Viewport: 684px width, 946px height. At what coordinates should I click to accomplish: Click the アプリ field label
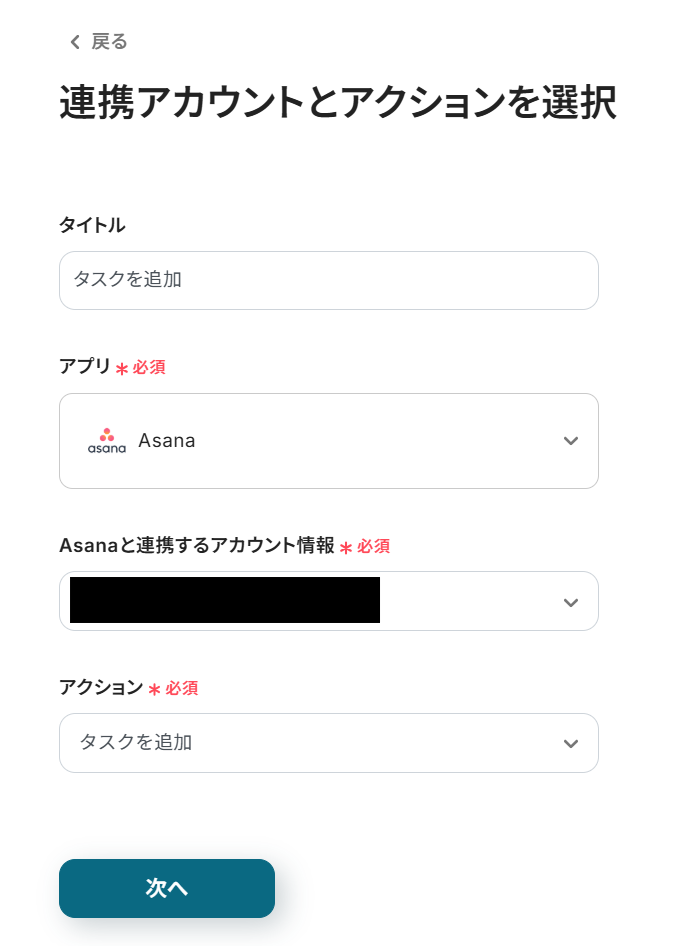coord(85,366)
